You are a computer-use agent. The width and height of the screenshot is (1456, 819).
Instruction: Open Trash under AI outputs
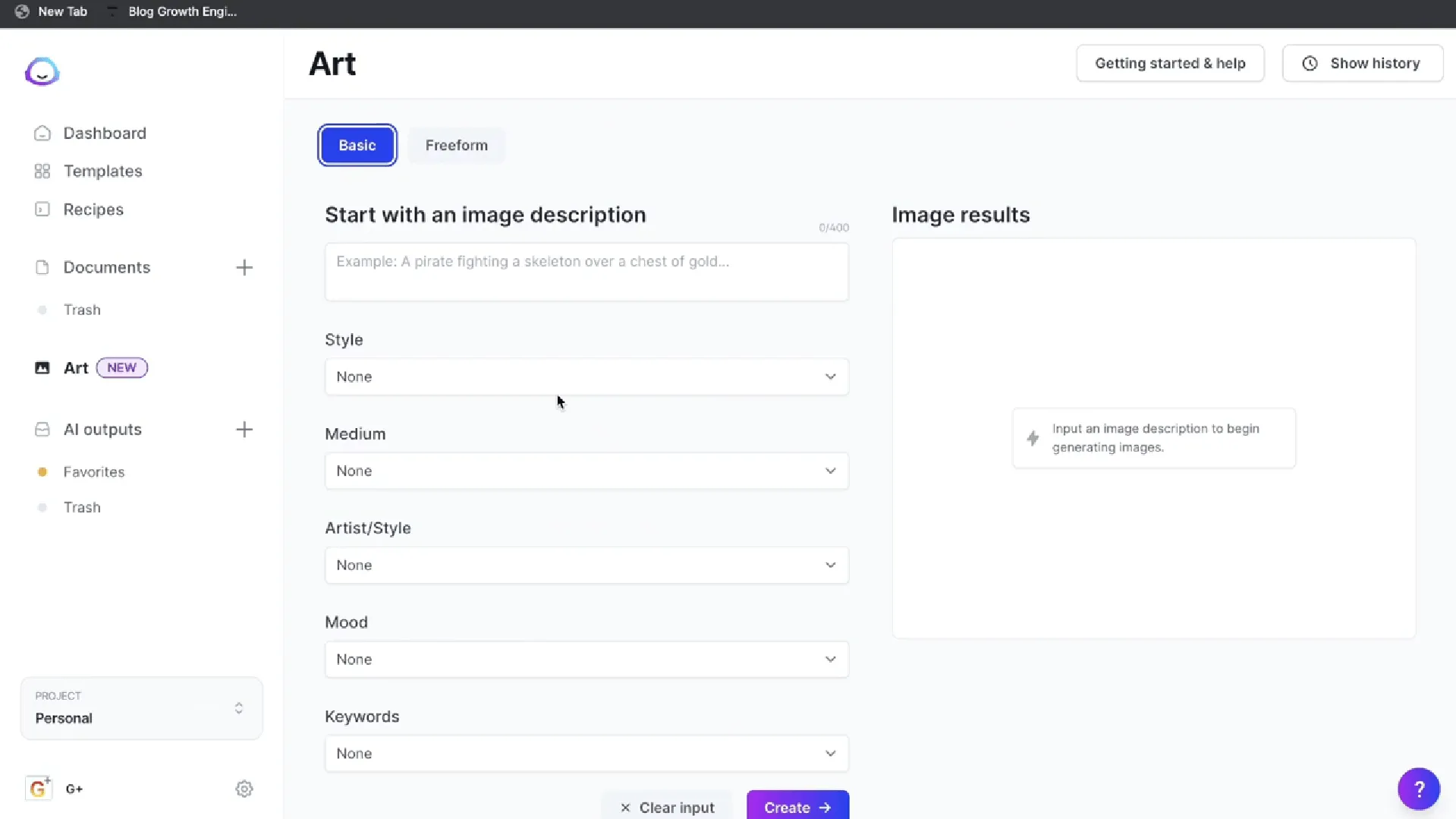pyautogui.click(x=82, y=507)
